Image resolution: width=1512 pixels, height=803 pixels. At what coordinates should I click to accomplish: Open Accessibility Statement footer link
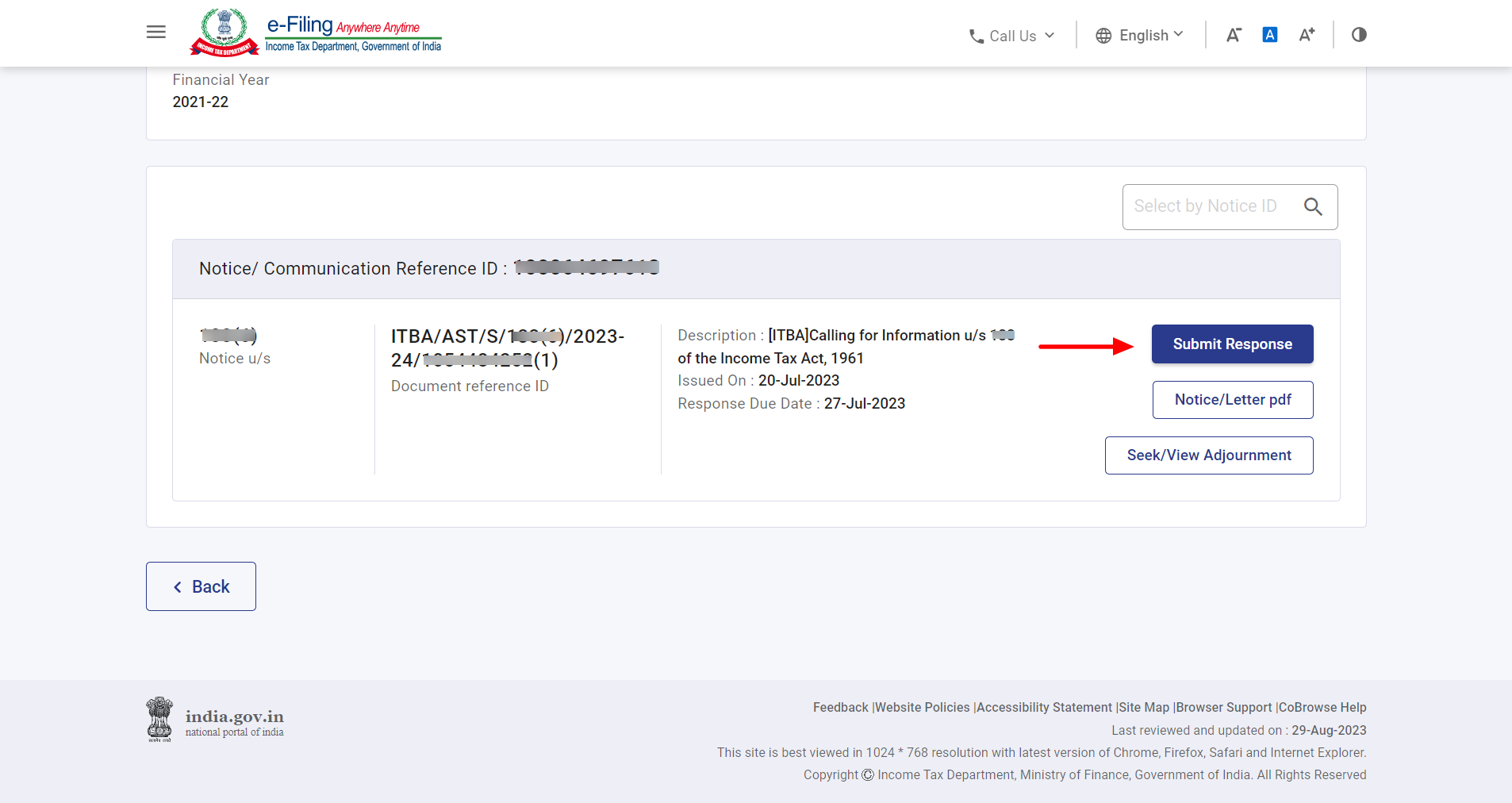pyautogui.click(x=1044, y=707)
